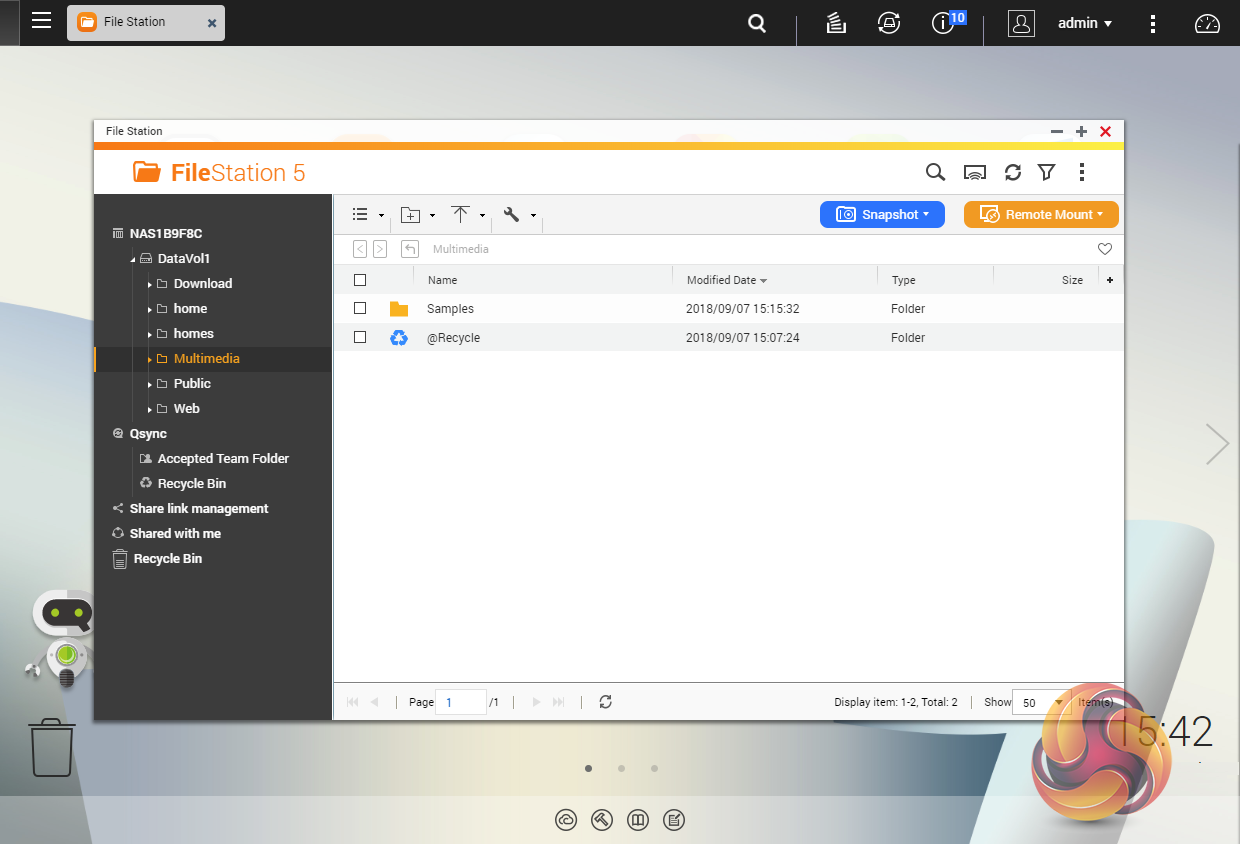
Task: Add Multimedia to favorites with heart icon
Action: tap(1104, 249)
